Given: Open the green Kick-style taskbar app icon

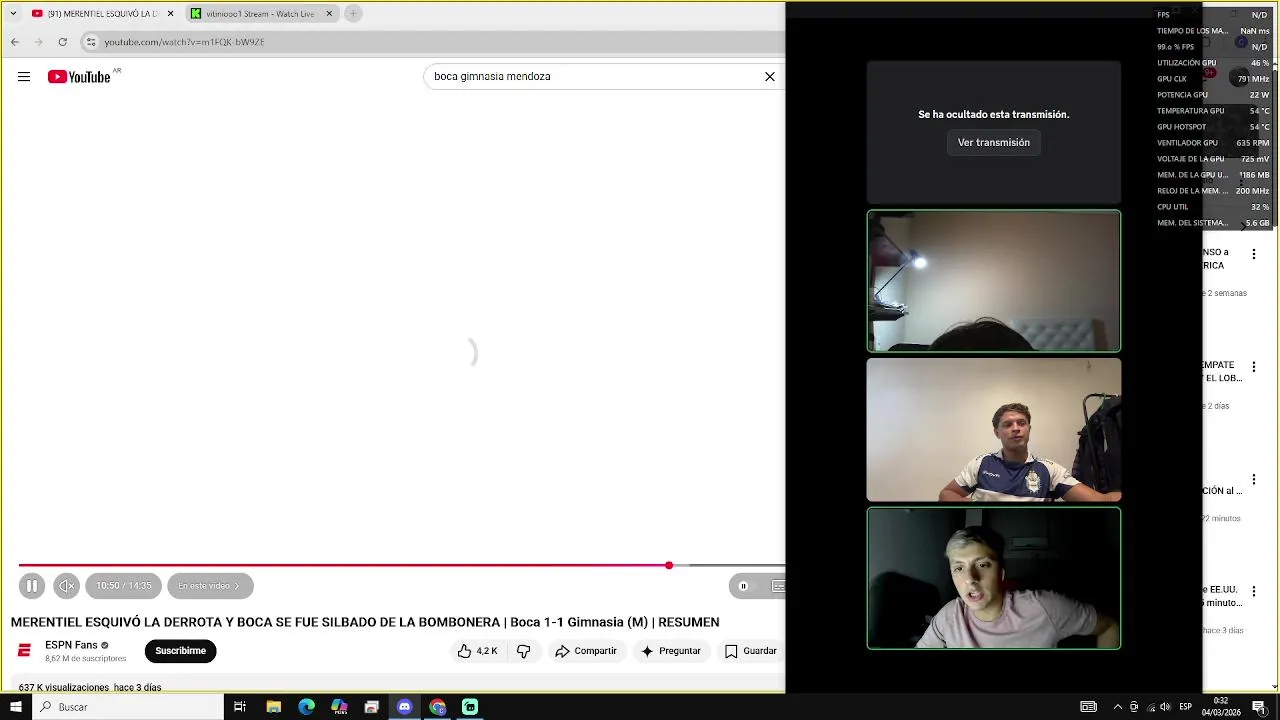Looking at the screenshot, I should (x=470, y=707).
